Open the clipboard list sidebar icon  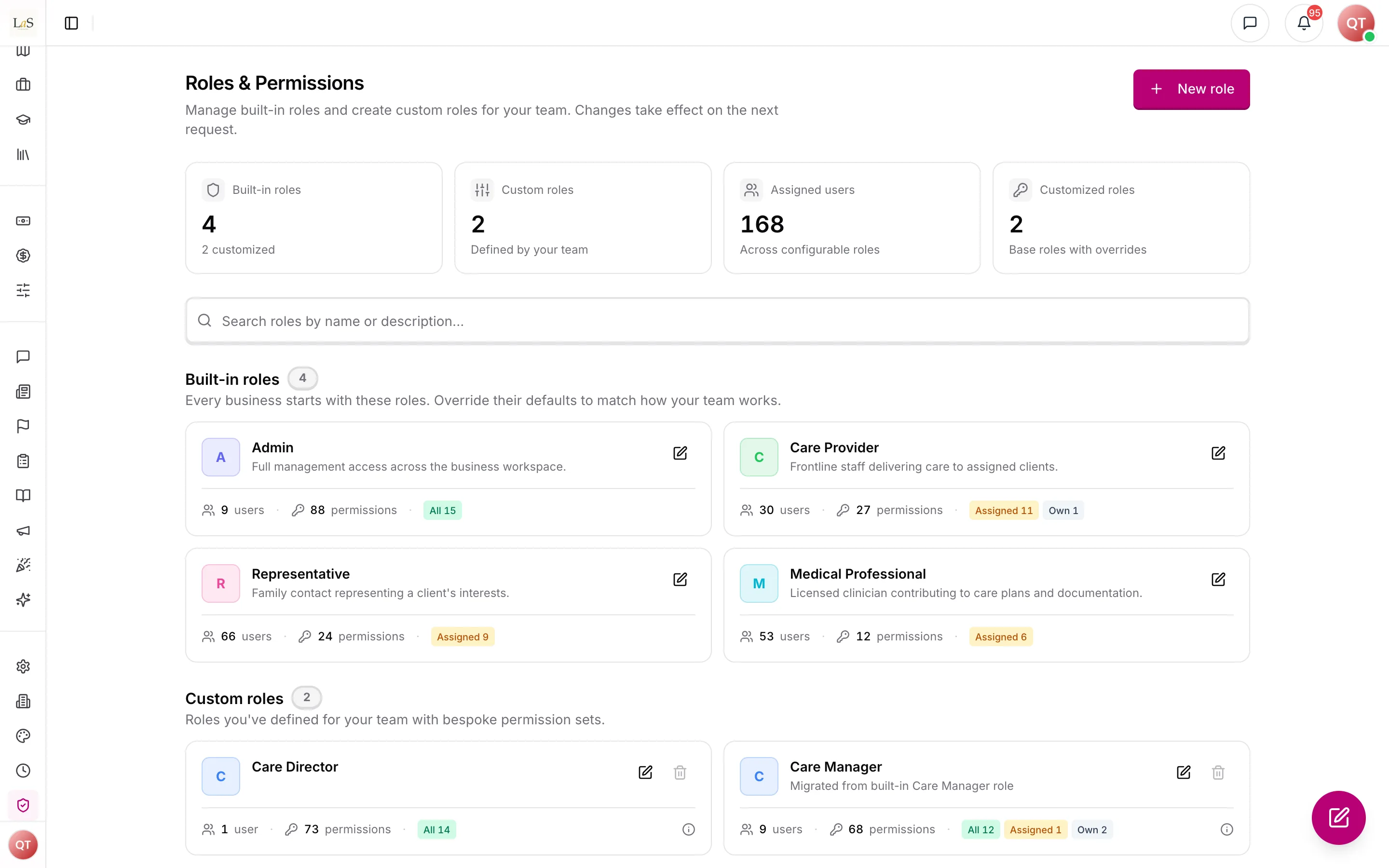(x=23, y=461)
